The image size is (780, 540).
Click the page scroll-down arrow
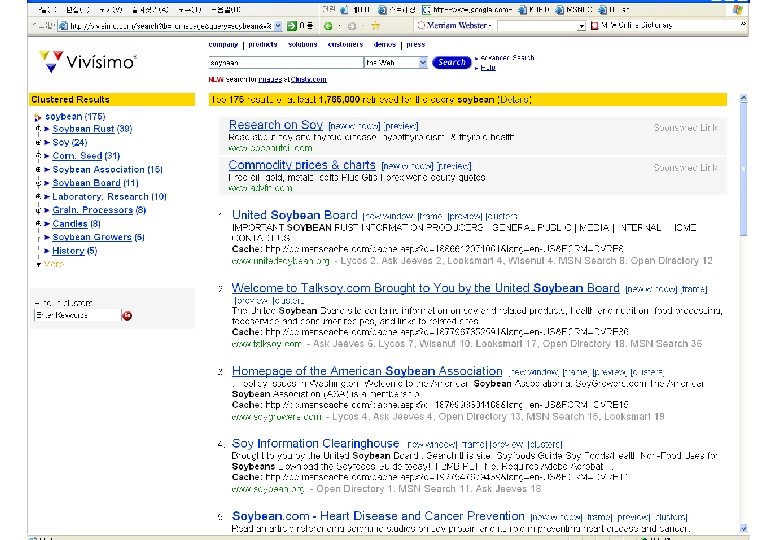[743, 528]
